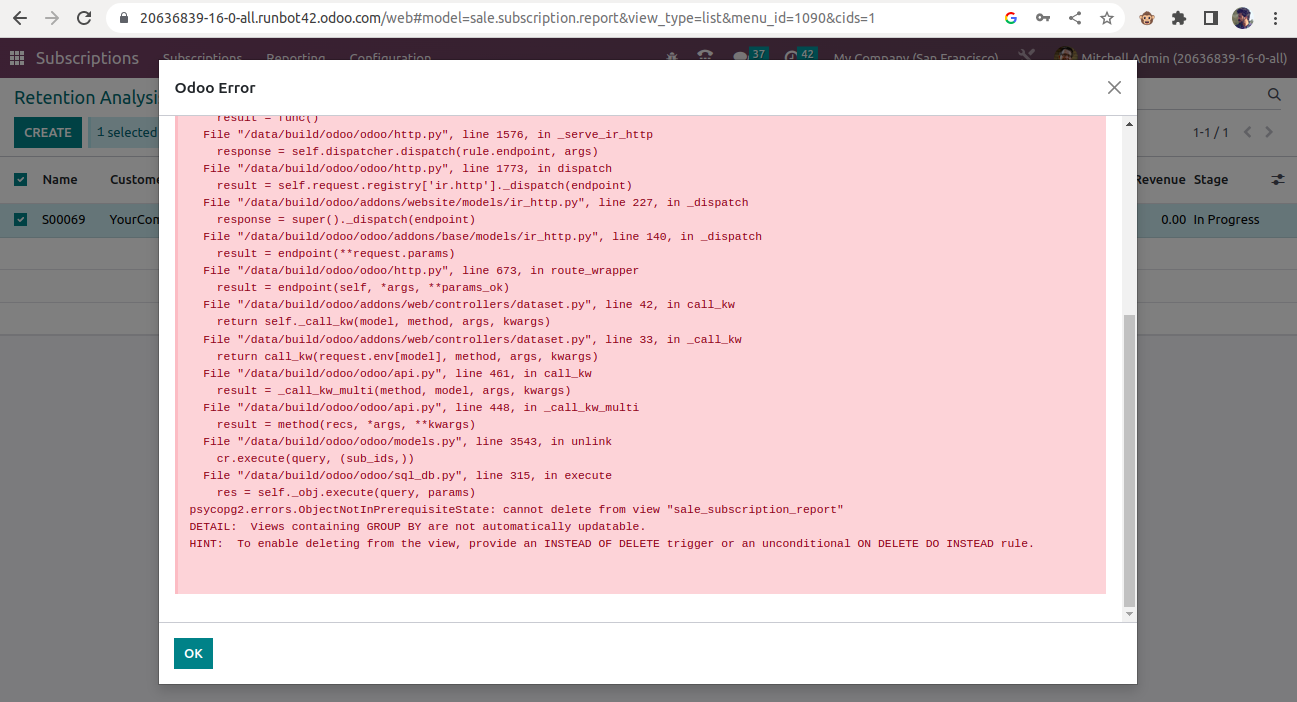Sort by the Name column header
Image resolution: width=1297 pixels, height=702 pixels.
tap(60, 180)
